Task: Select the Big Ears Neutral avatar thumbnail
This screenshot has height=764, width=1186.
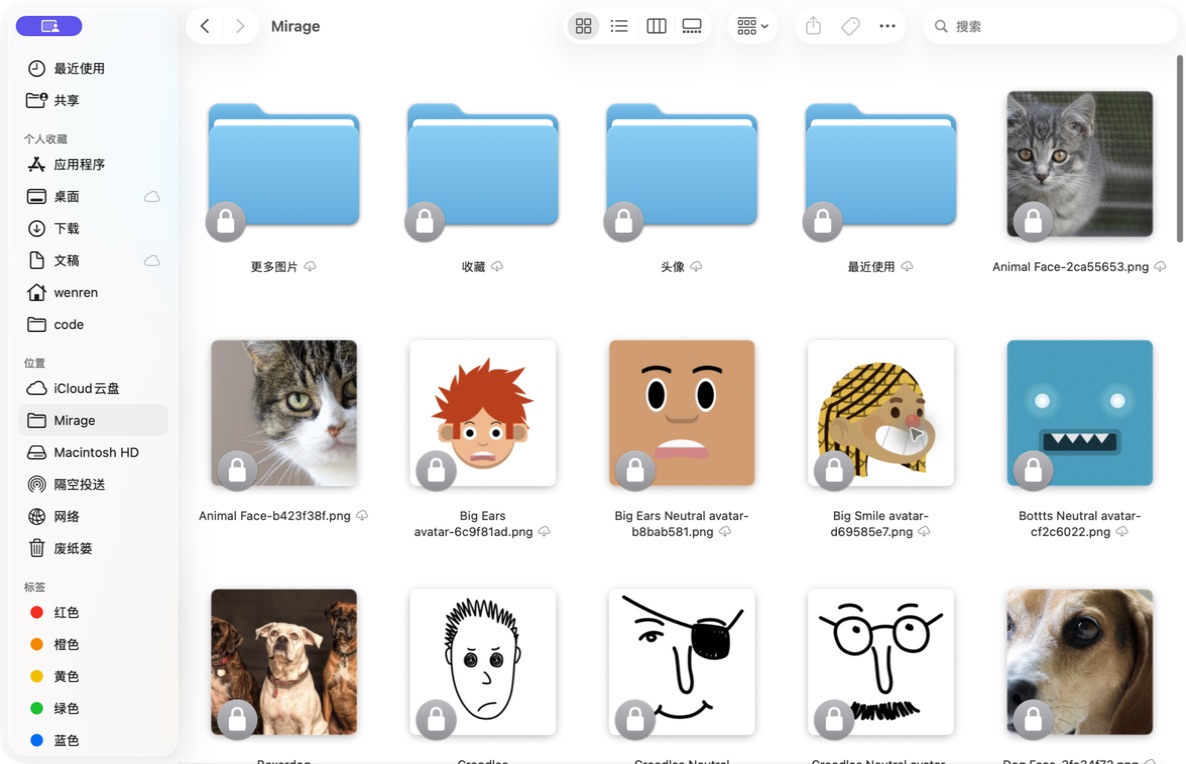Action: point(681,413)
